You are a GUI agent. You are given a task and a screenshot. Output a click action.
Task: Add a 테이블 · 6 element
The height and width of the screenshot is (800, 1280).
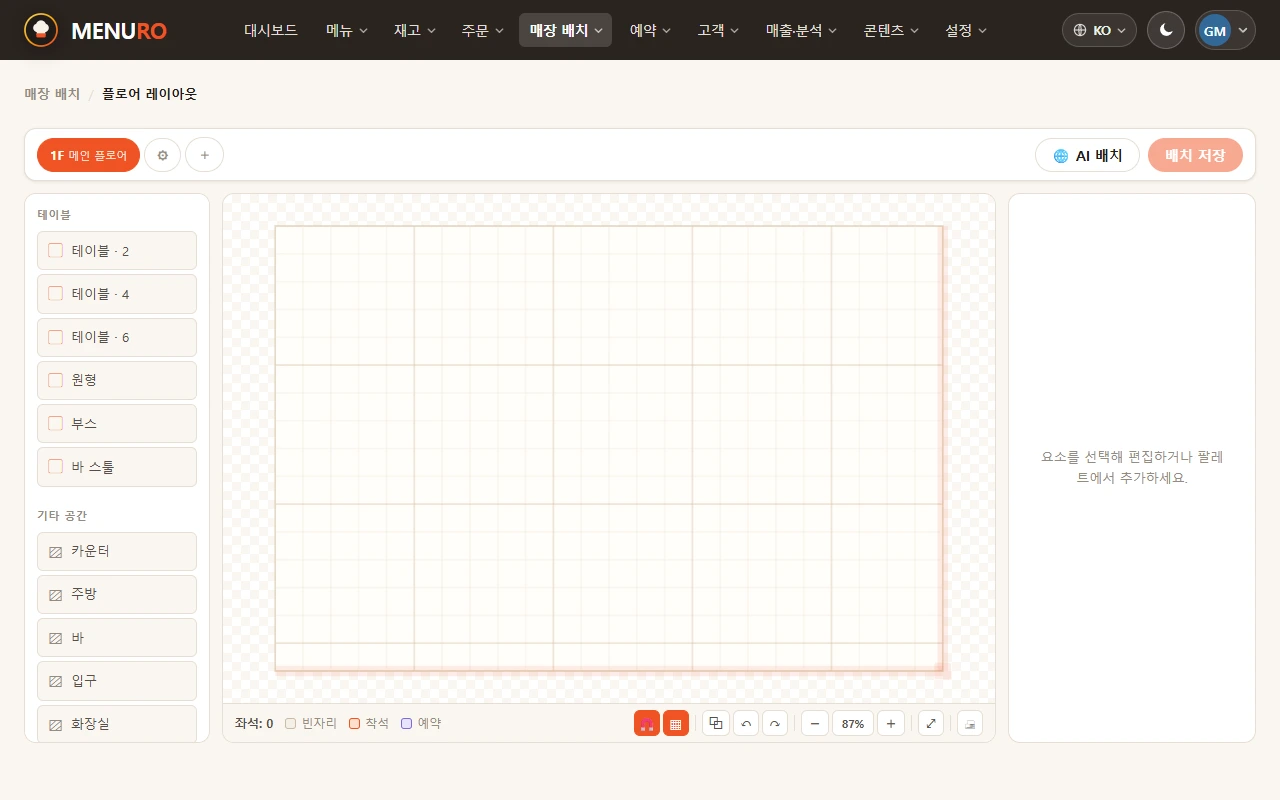[x=117, y=337]
